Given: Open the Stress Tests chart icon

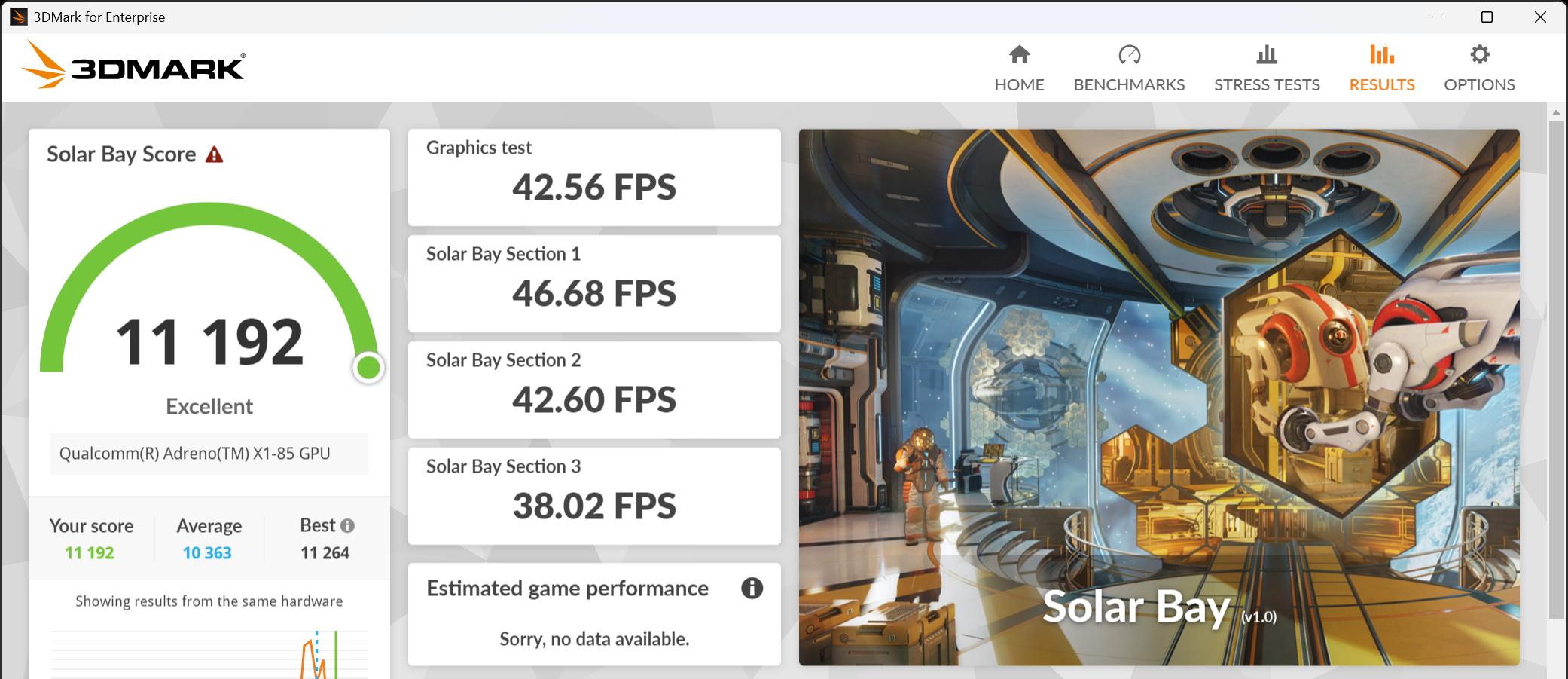Looking at the screenshot, I should [x=1267, y=54].
